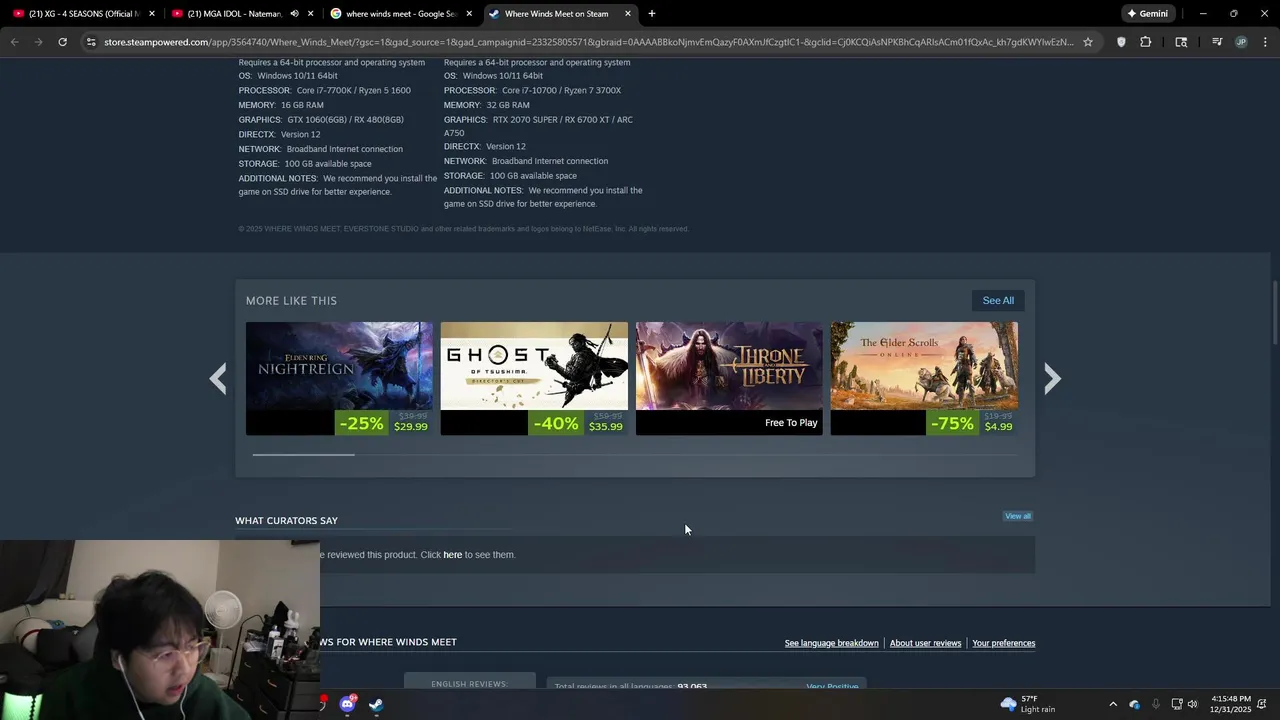Open the weather widget showing 57°F

click(x=1027, y=704)
